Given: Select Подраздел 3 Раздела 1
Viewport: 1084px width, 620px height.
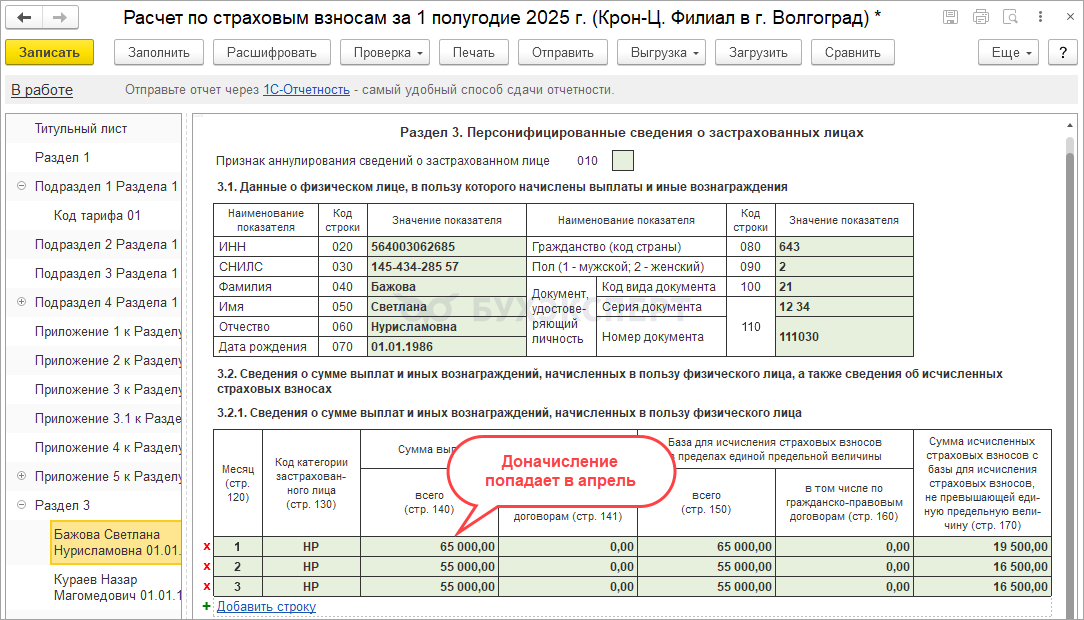Looking at the screenshot, I should [x=106, y=274].
